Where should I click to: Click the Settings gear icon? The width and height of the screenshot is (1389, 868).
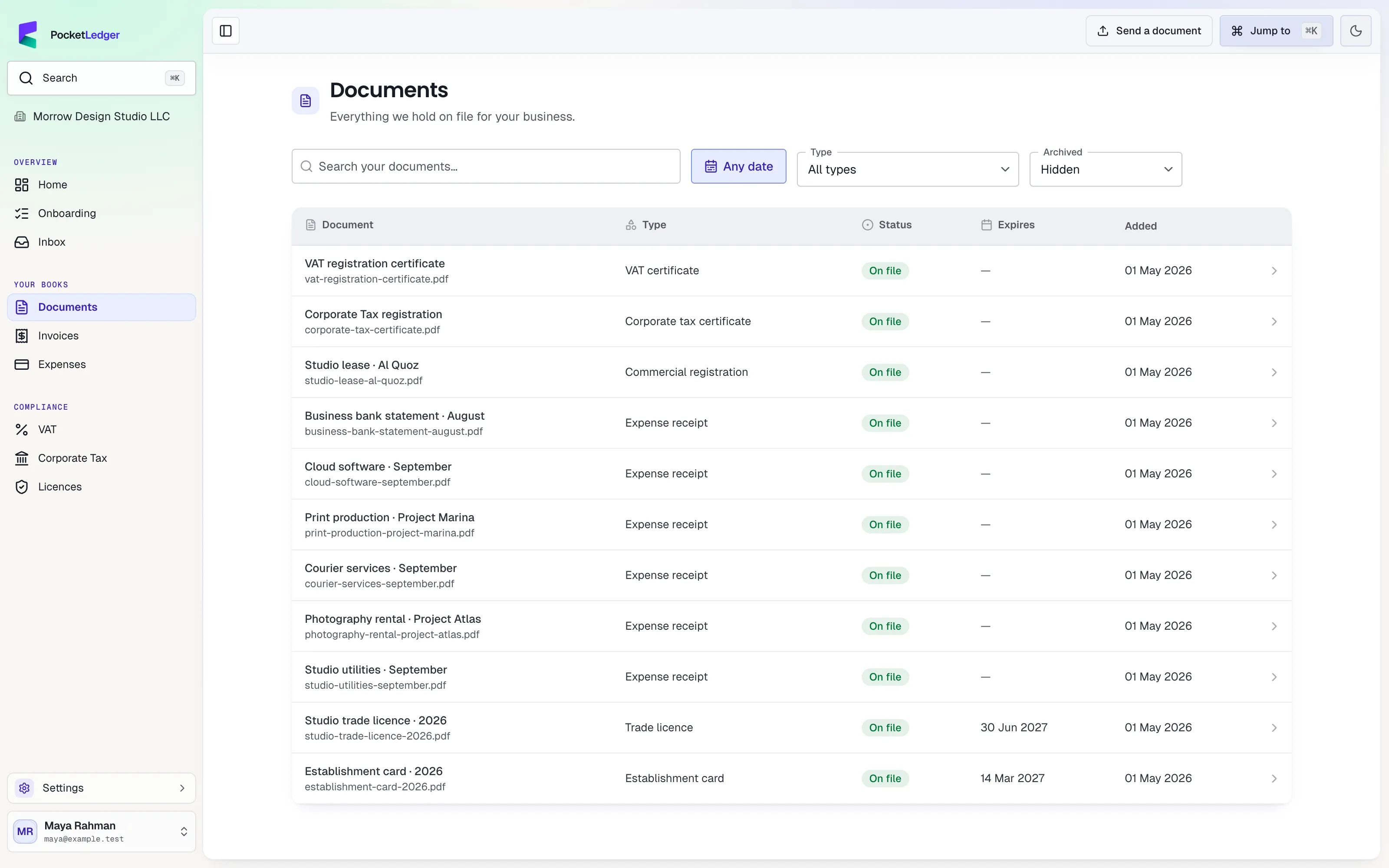tap(25, 788)
